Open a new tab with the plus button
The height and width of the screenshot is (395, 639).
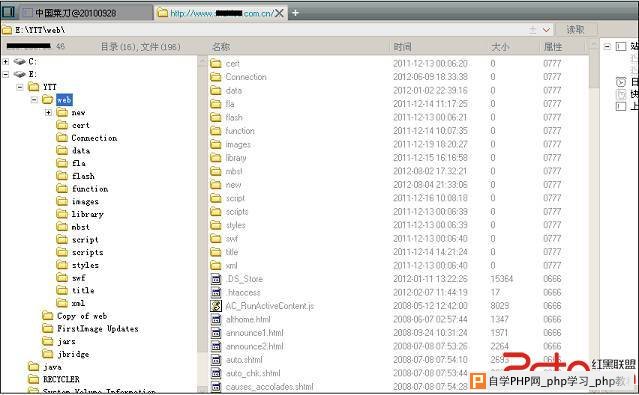point(295,13)
